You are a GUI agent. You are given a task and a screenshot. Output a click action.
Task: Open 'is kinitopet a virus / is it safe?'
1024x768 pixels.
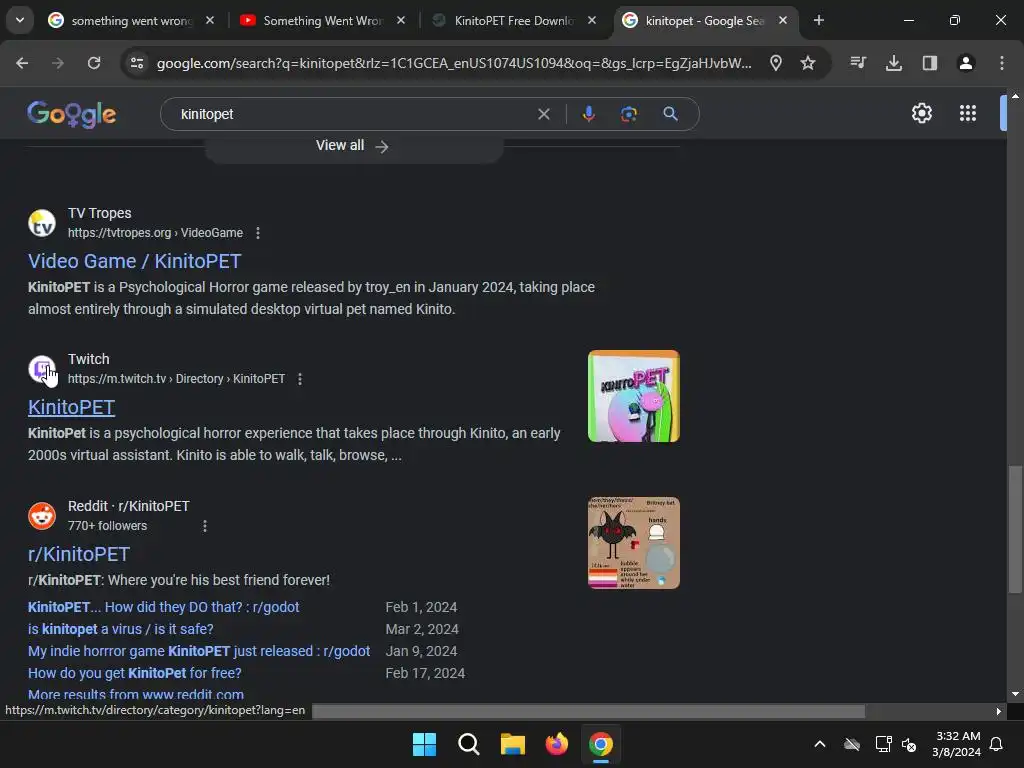point(121,630)
